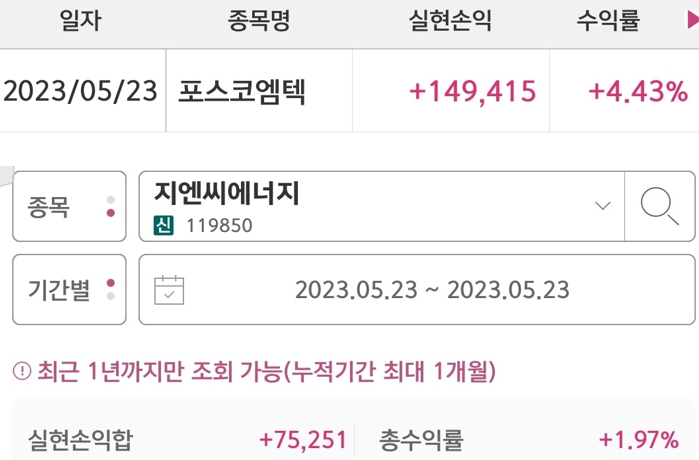699x460 pixels.
Task: Click the pink scroll-right arrow in header
Action: 693,20
